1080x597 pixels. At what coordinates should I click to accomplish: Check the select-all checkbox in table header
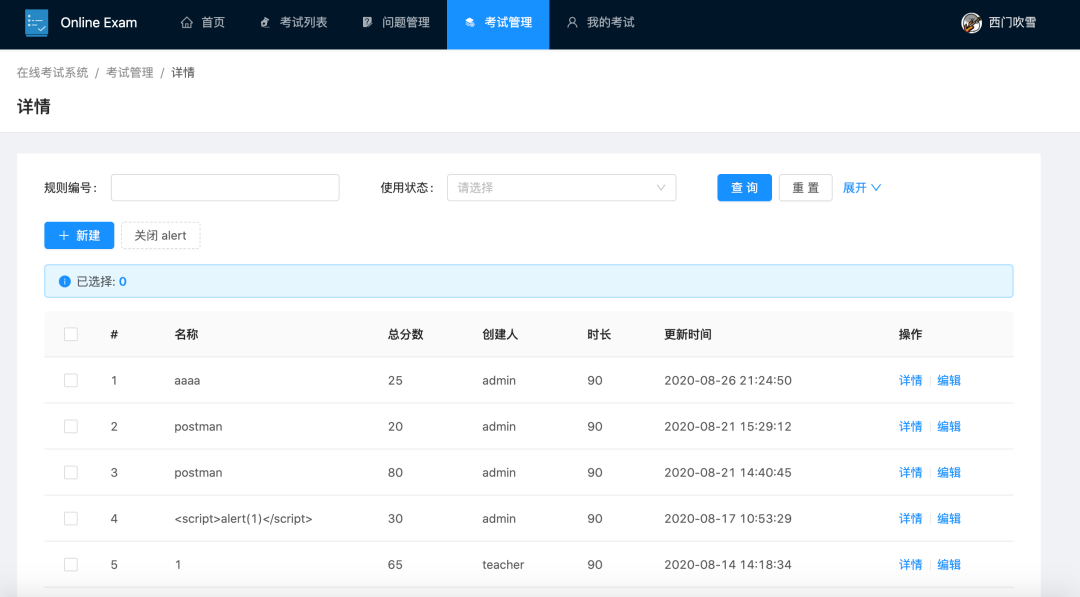(71, 333)
